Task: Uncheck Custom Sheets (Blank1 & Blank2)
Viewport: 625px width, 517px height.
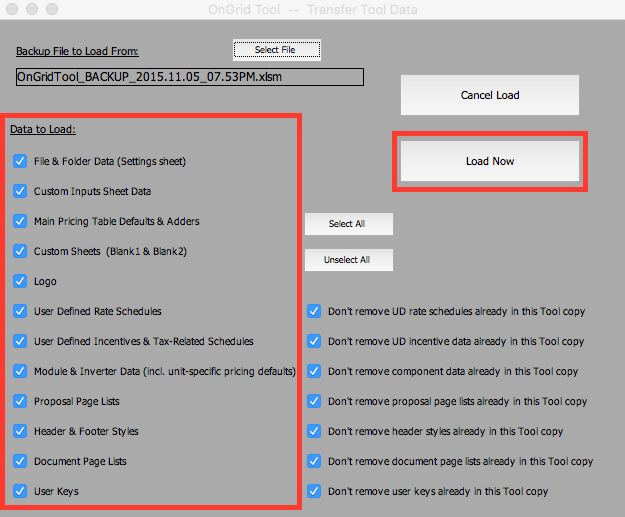Action: pos(21,251)
